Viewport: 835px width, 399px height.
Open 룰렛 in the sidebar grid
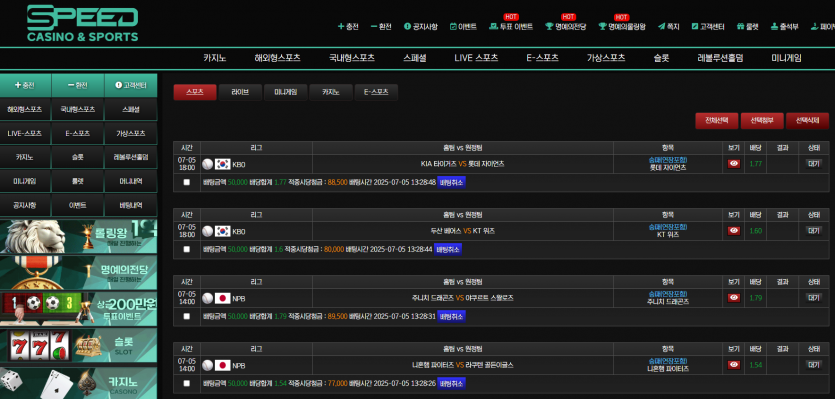click(x=78, y=181)
